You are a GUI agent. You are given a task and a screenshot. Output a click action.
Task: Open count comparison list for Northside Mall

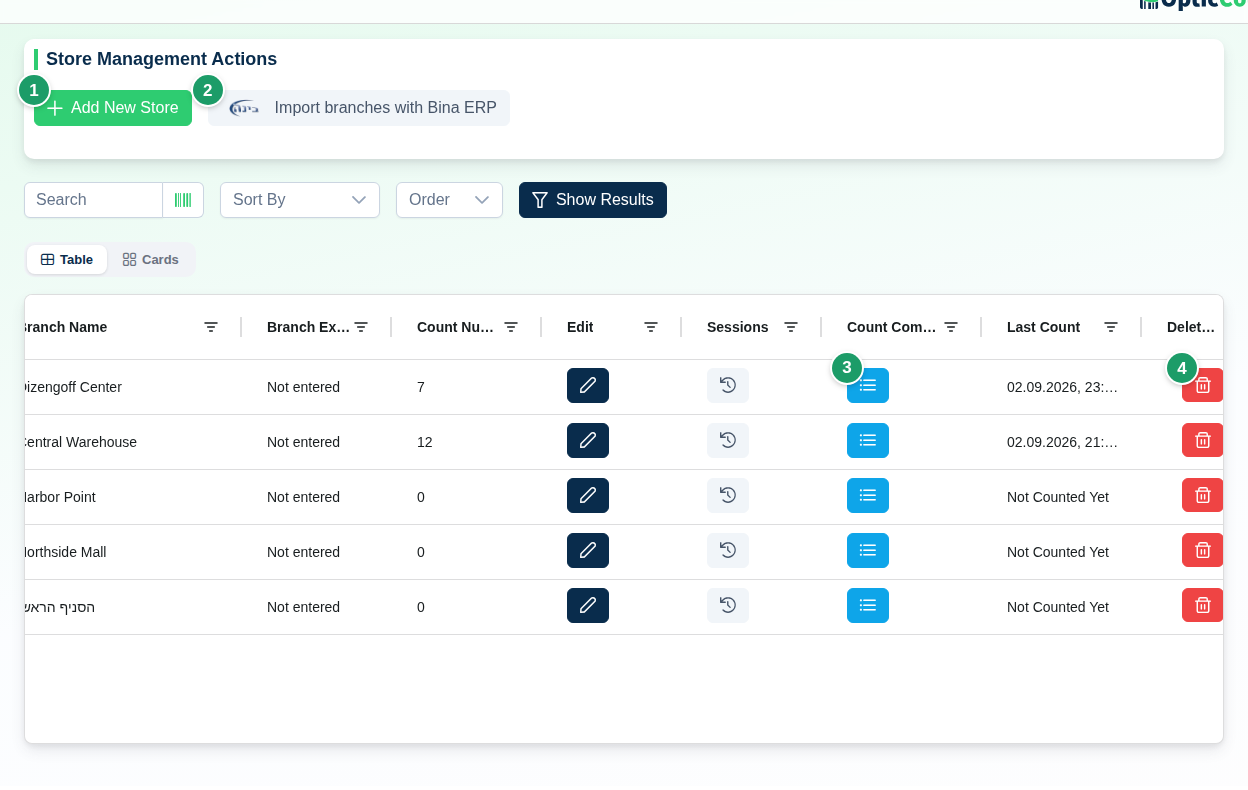click(x=868, y=550)
